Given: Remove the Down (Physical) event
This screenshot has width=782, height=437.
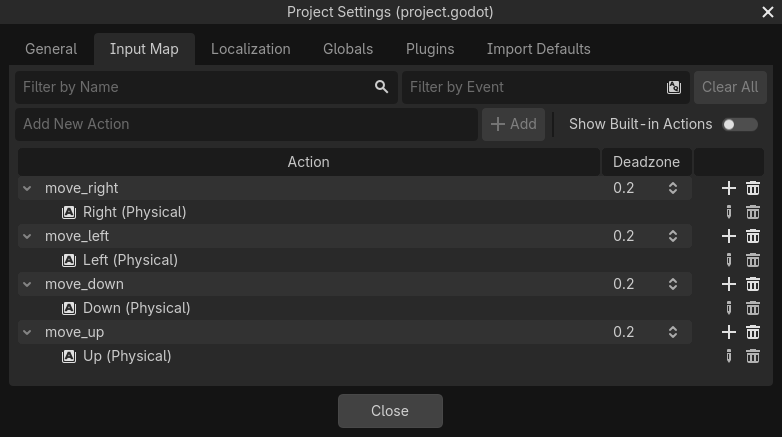Looking at the screenshot, I should (753, 308).
